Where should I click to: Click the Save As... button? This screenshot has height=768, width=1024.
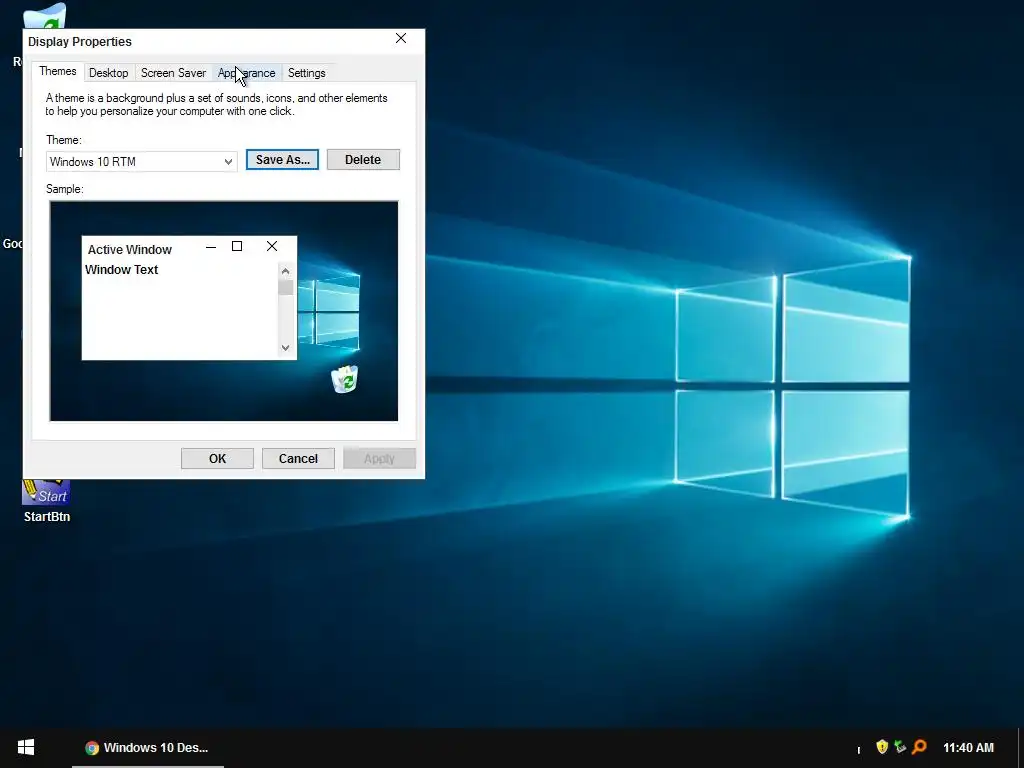pos(282,159)
